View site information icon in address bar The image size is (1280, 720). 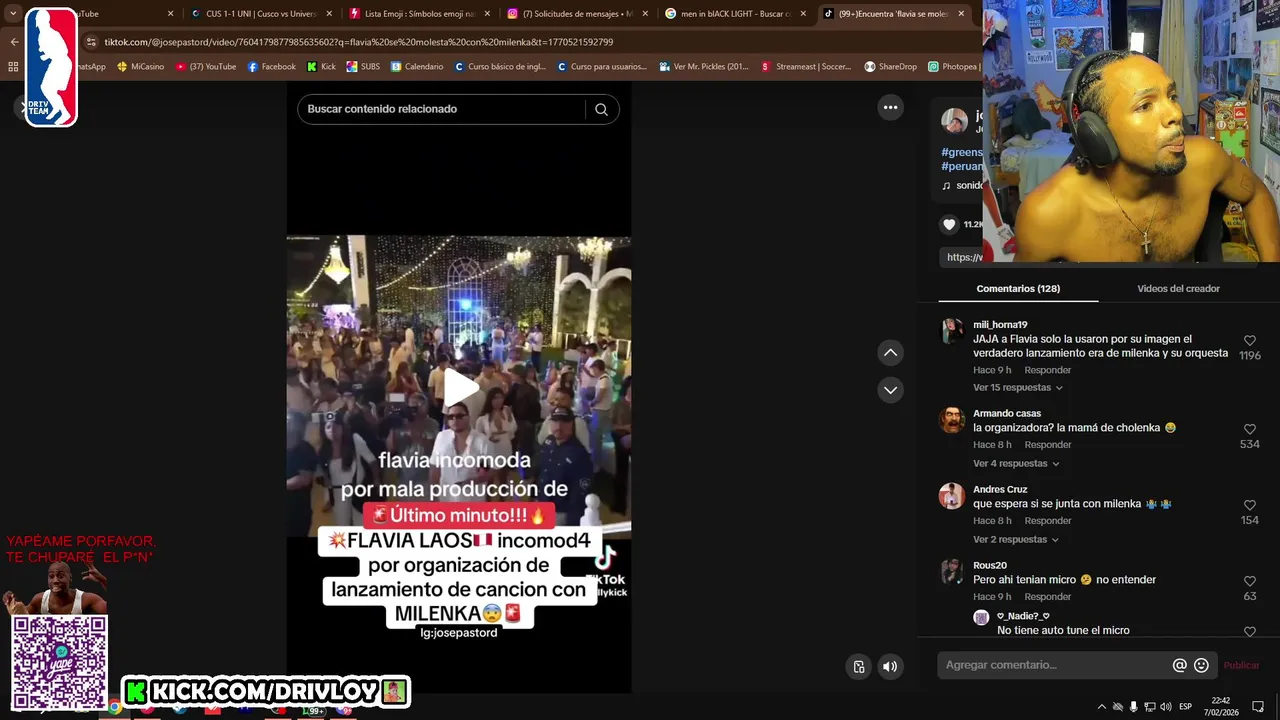(92, 42)
